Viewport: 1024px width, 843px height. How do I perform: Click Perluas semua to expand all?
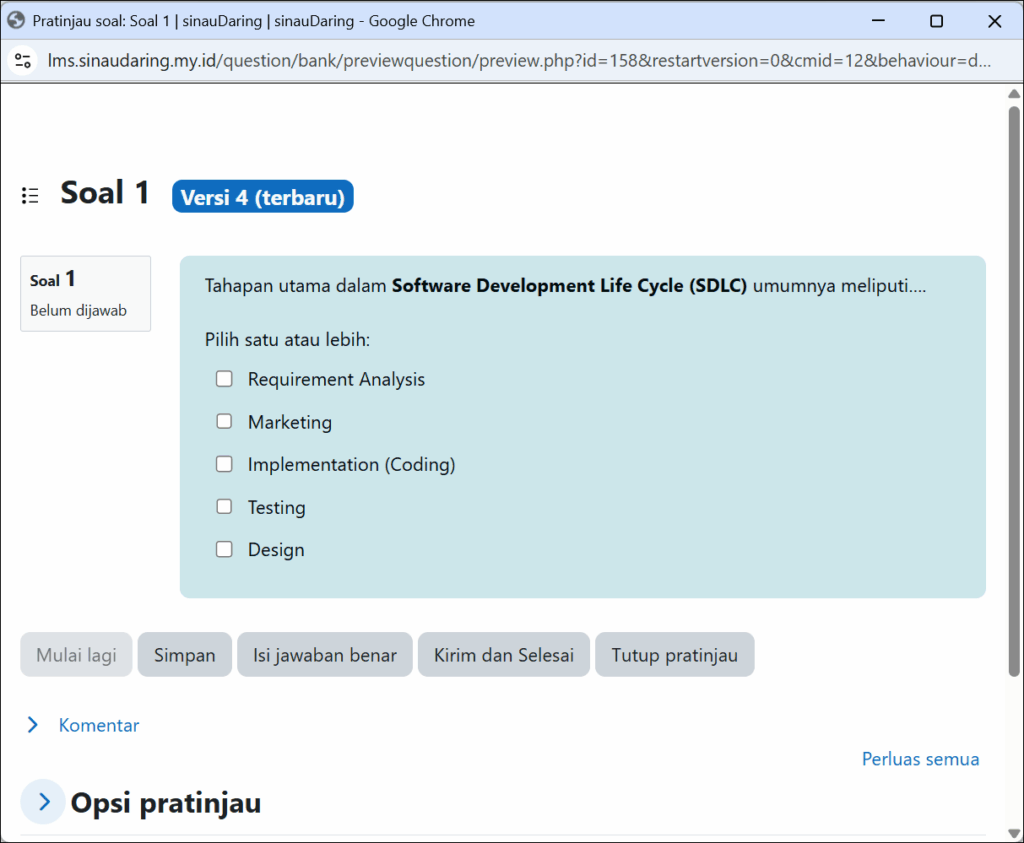point(920,759)
